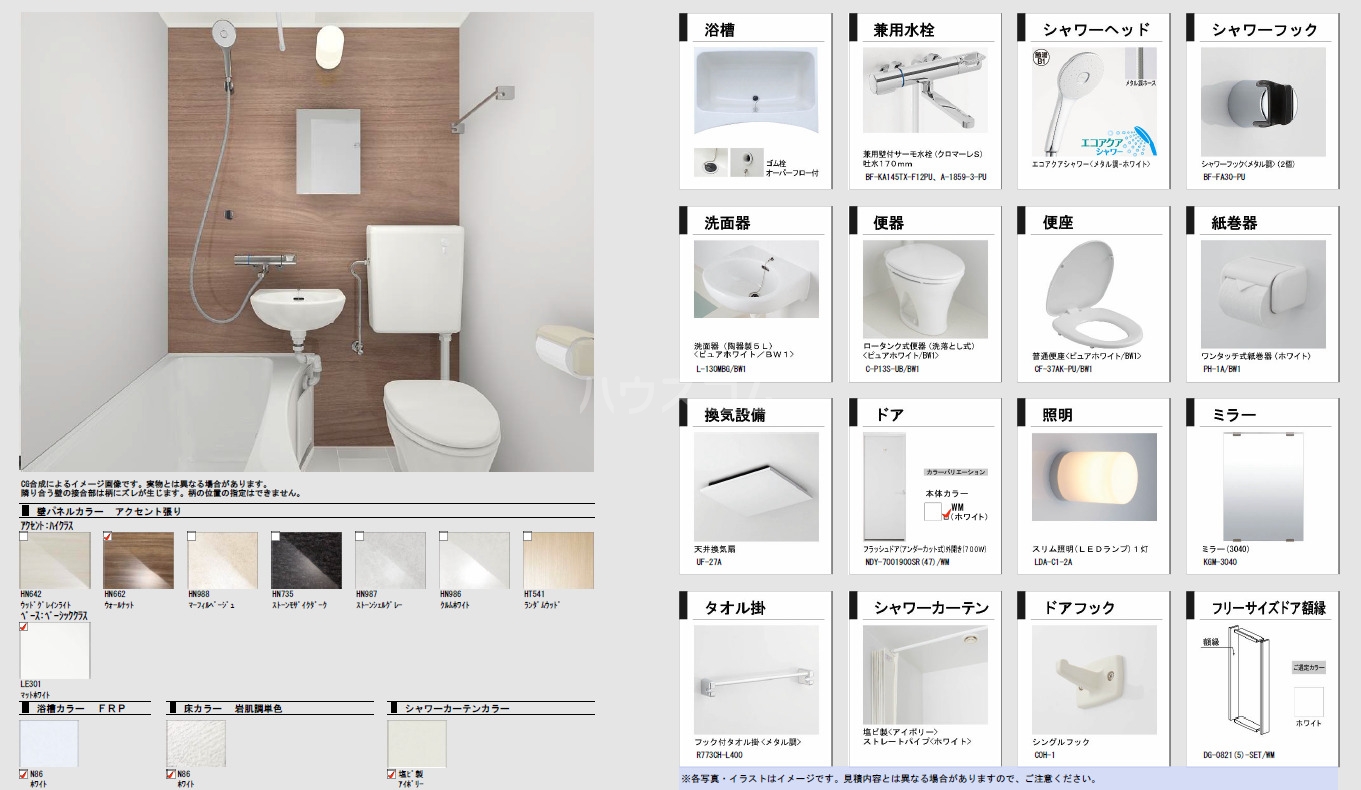
Task: Uncheck the 塩ビ製 shower curtain color checkbox
Action: point(392,773)
